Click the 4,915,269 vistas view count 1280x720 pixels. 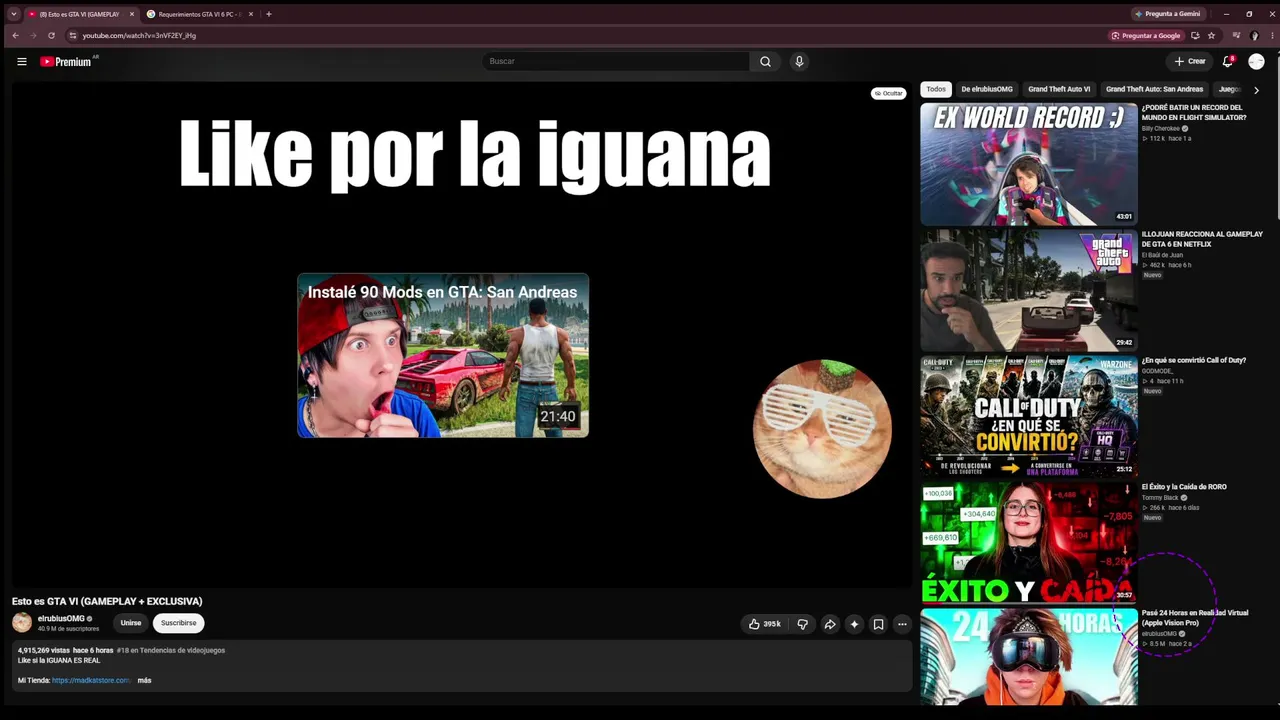pyautogui.click(x=43, y=650)
